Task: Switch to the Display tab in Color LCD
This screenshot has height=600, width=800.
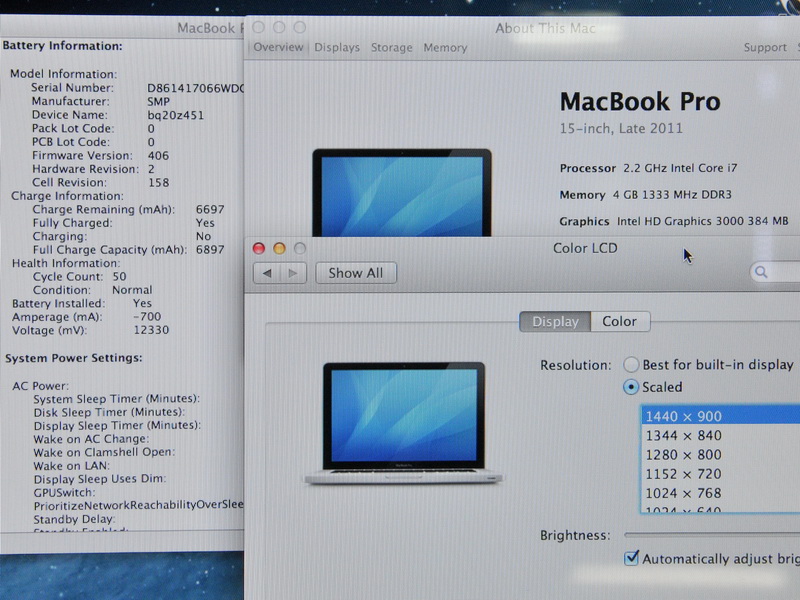Action: click(555, 321)
